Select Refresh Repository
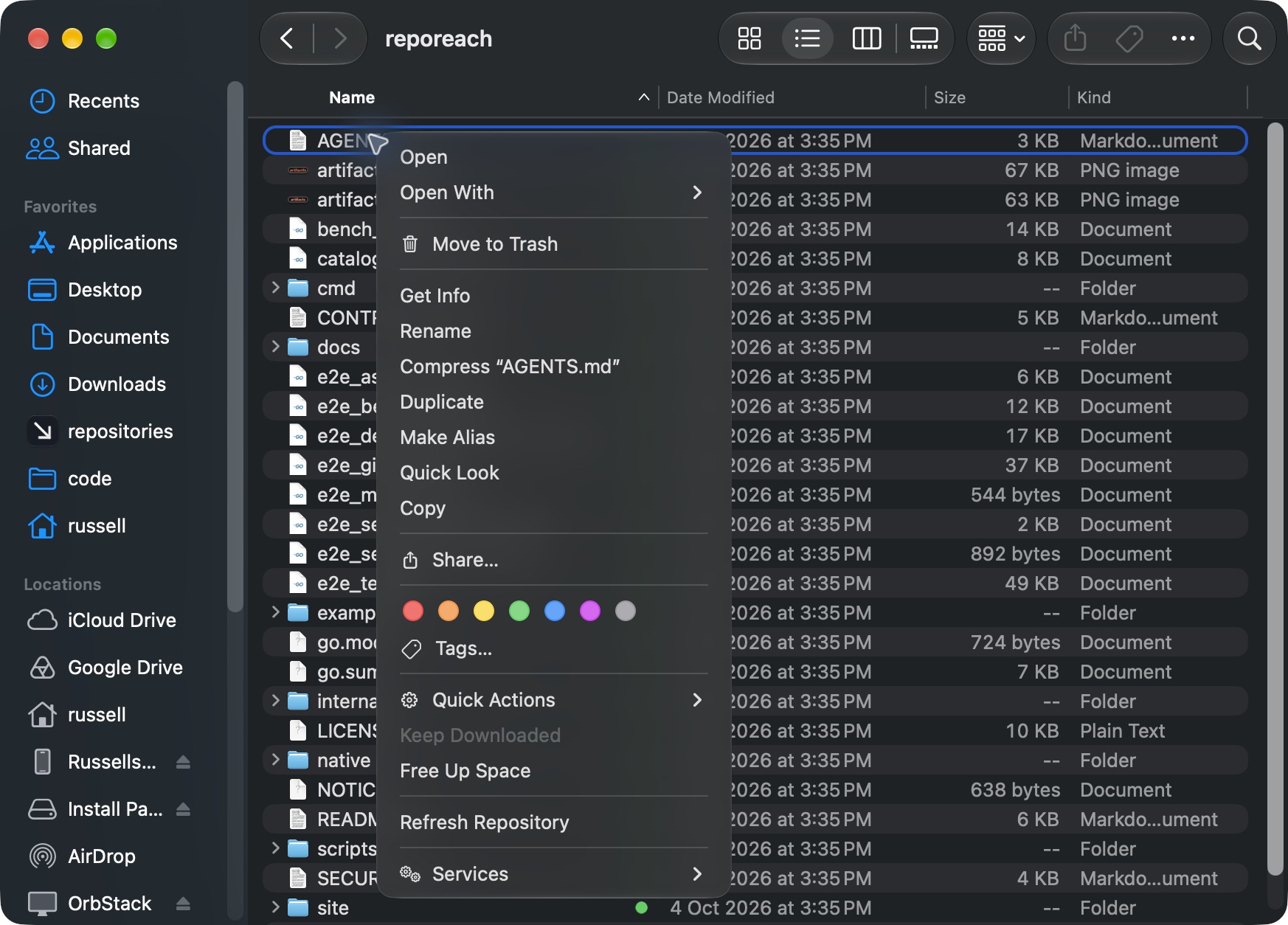1288x925 pixels. pos(553,822)
